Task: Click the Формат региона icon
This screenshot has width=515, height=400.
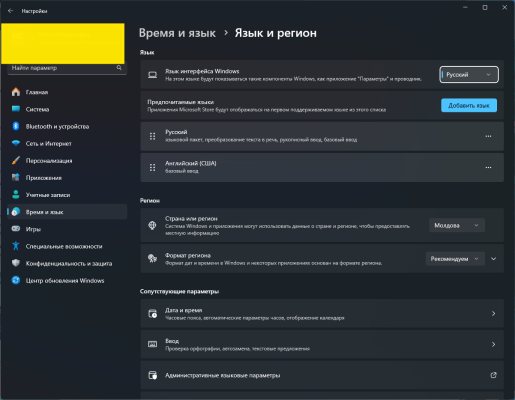Action: 152,258
